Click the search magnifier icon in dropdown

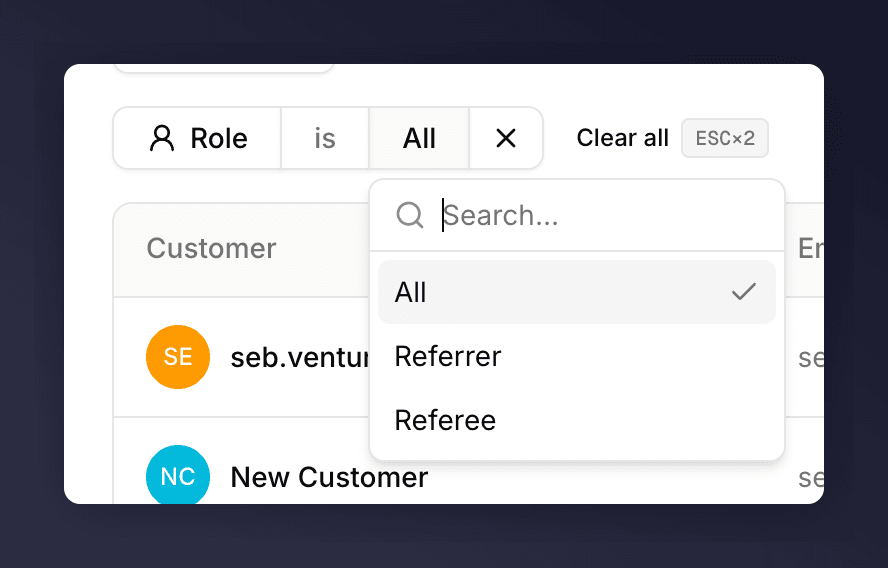409,215
